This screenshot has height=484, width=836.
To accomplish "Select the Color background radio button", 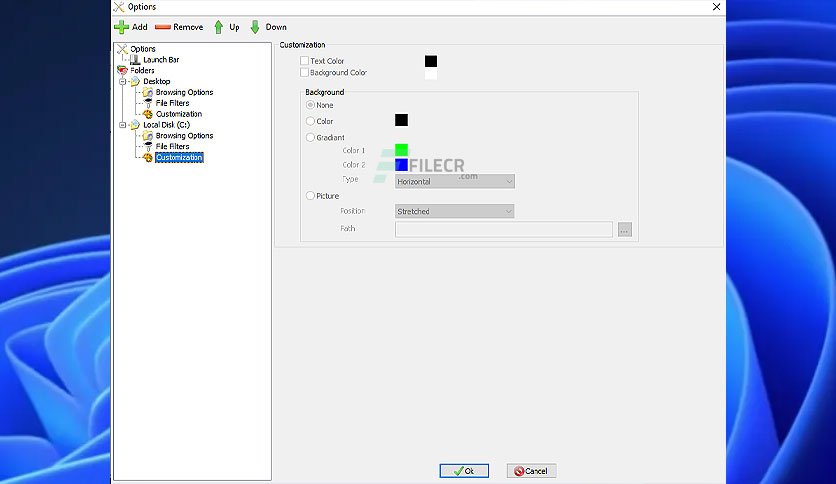I will pyautogui.click(x=310, y=121).
